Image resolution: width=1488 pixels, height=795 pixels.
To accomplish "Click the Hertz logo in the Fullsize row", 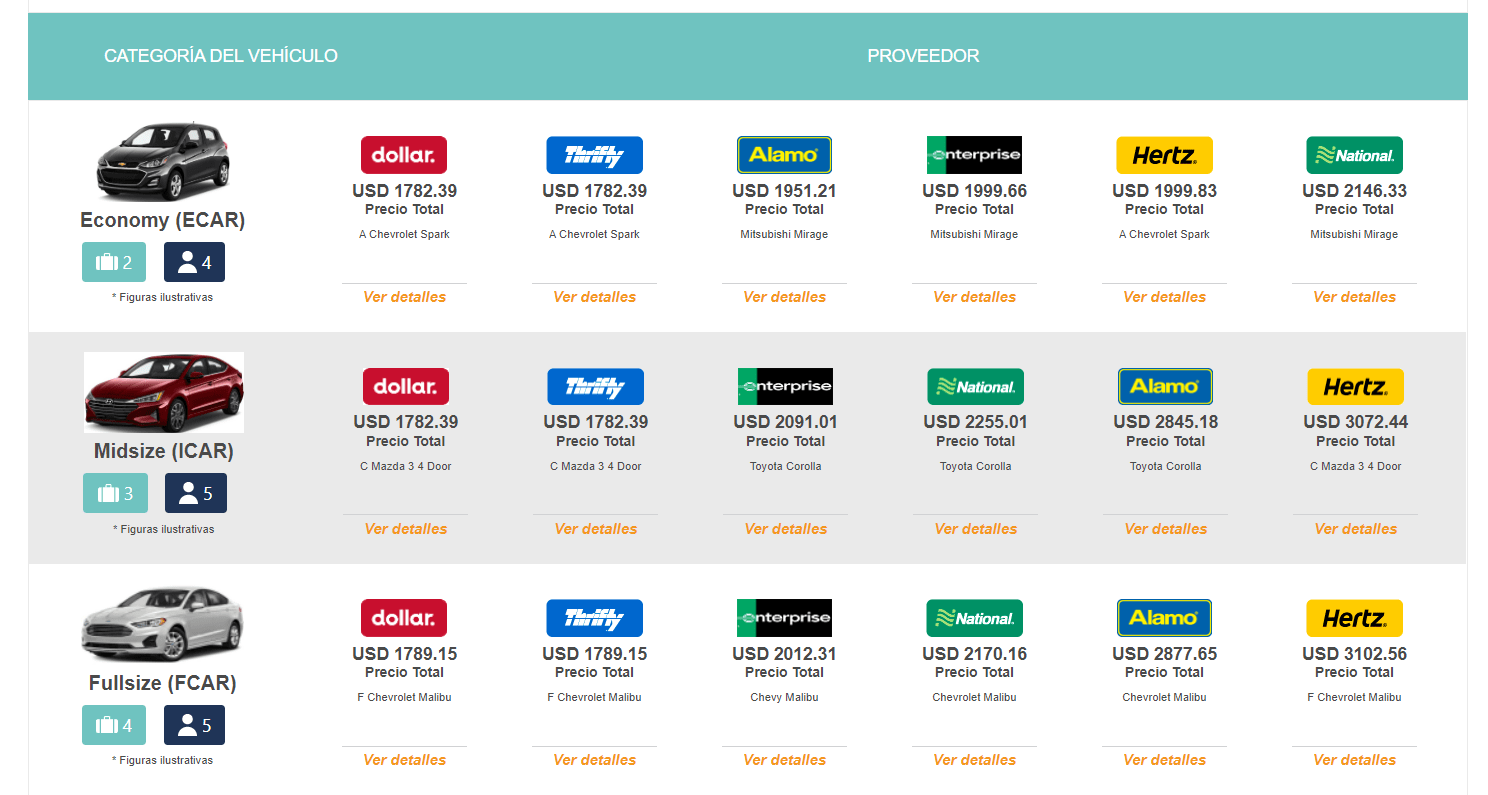I will (1355, 618).
